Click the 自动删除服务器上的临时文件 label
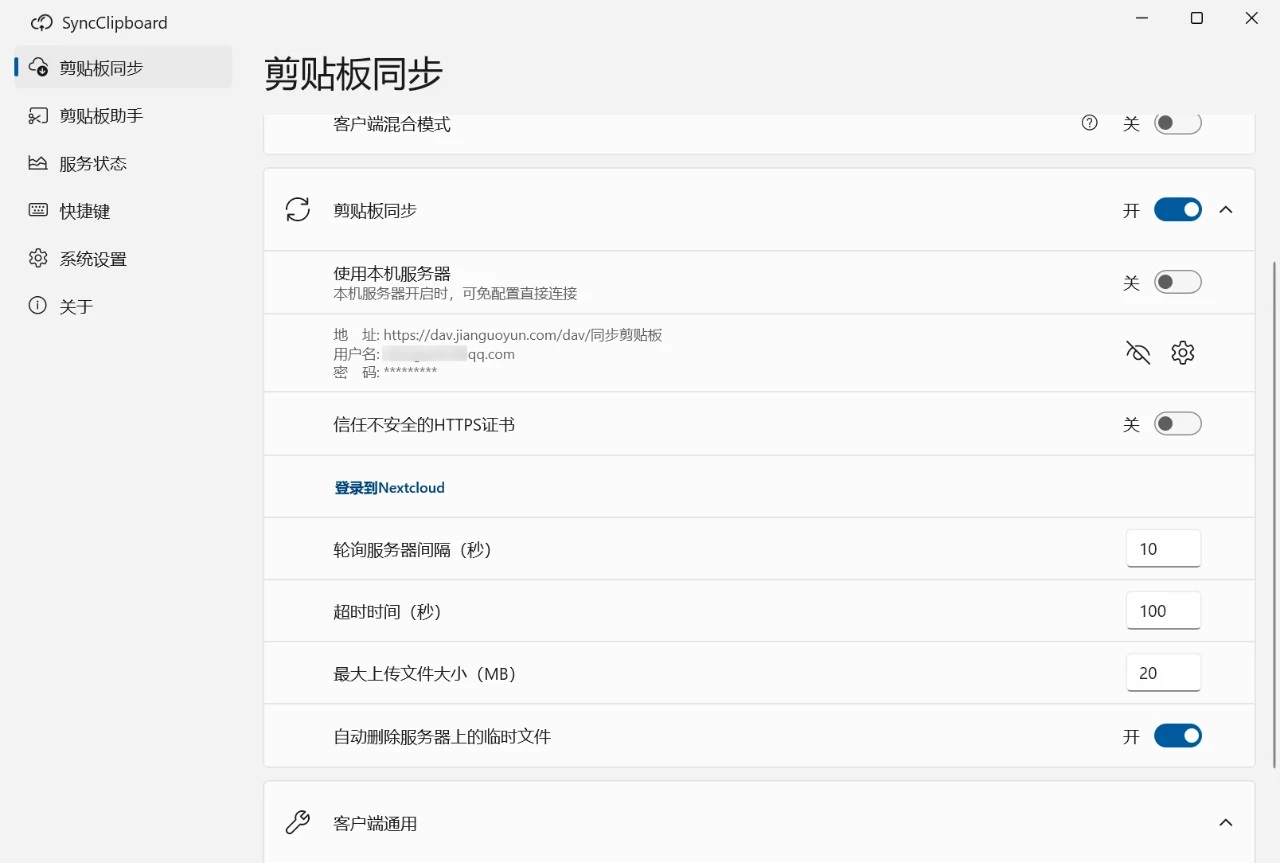Image resolution: width=1280 pixels, height=863 pixels. click(442, 737)
